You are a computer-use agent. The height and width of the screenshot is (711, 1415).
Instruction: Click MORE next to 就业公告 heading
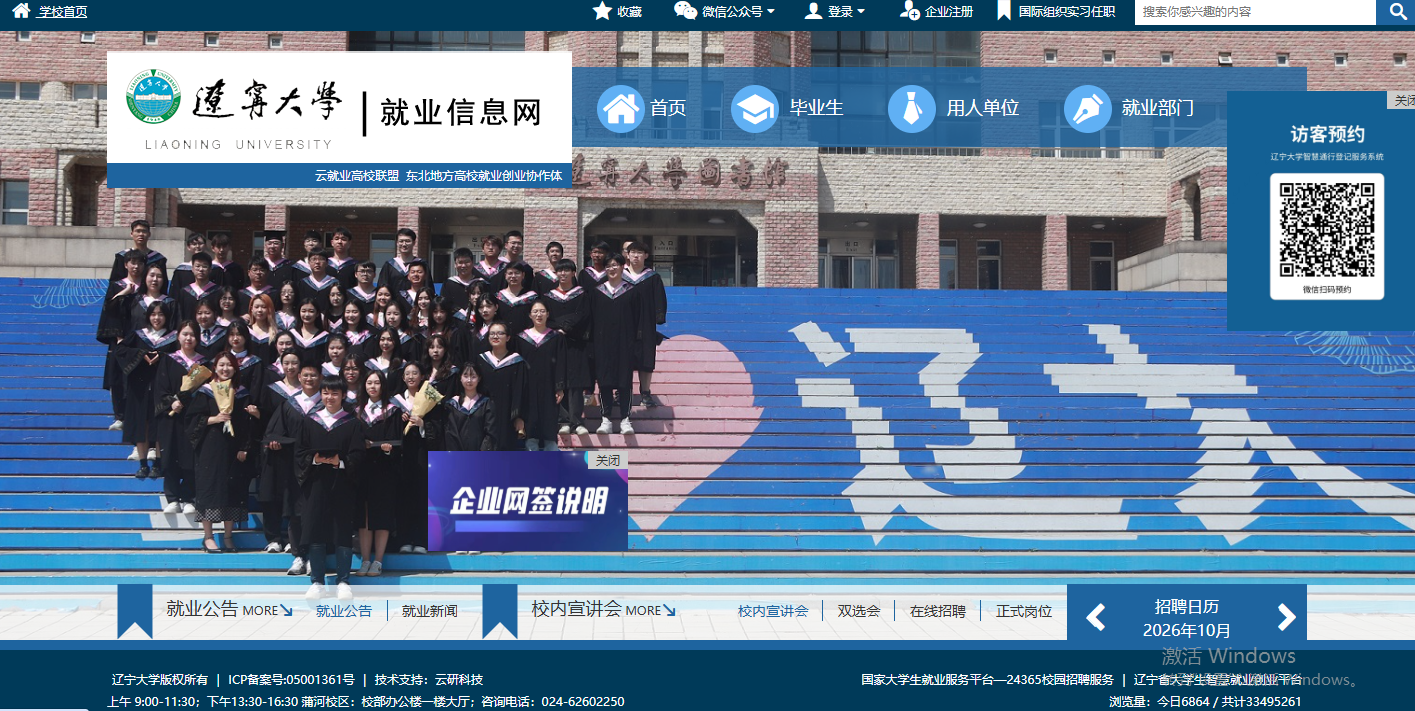point(268,610)
